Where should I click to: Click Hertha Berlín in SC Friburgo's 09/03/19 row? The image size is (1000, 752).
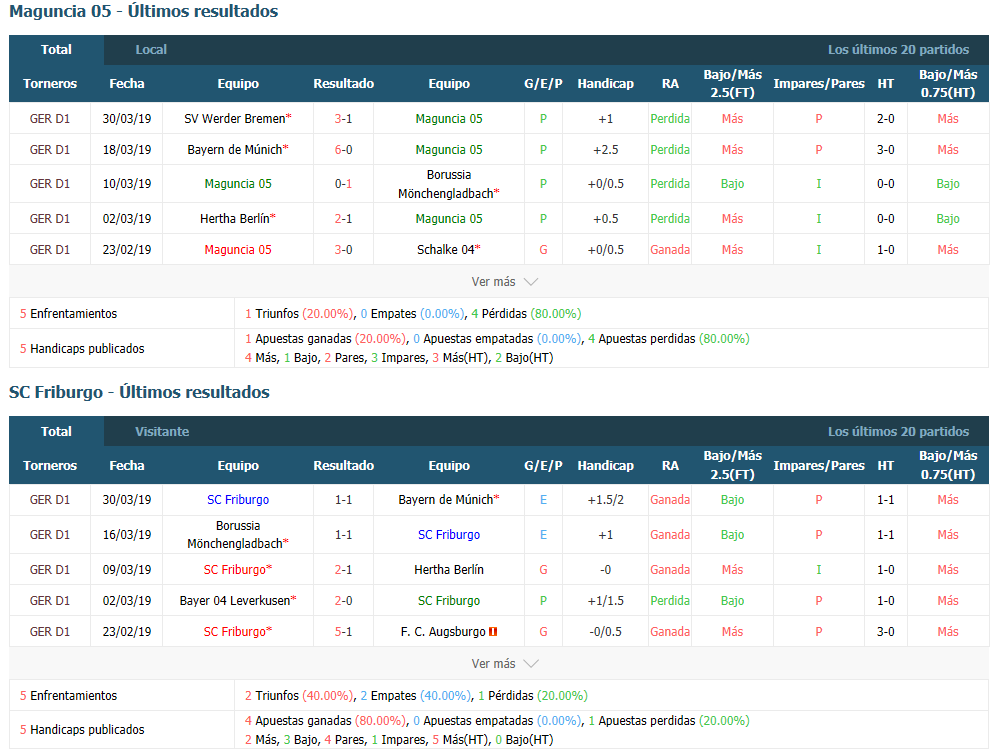click(x=449, y=570)
